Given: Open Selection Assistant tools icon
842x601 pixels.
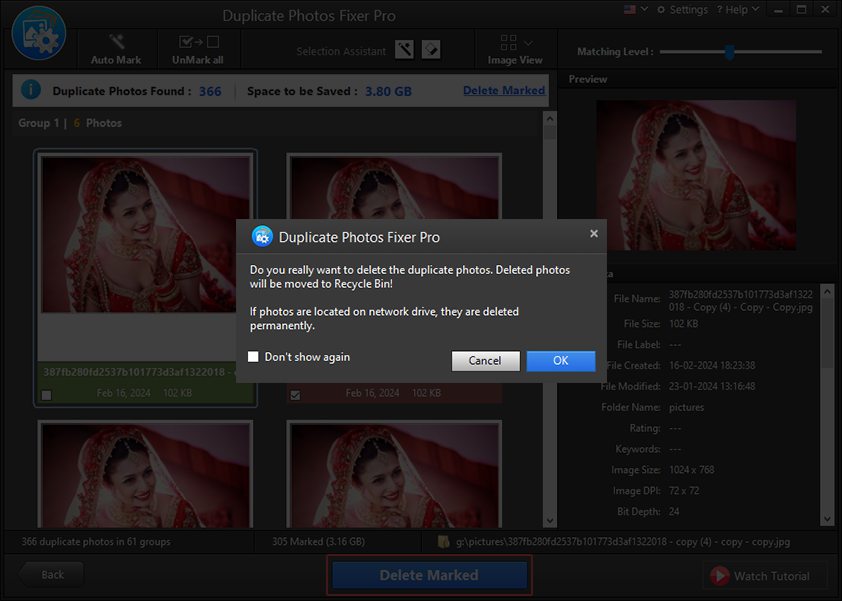Looking at the screenshot, I should coord(404,50).
